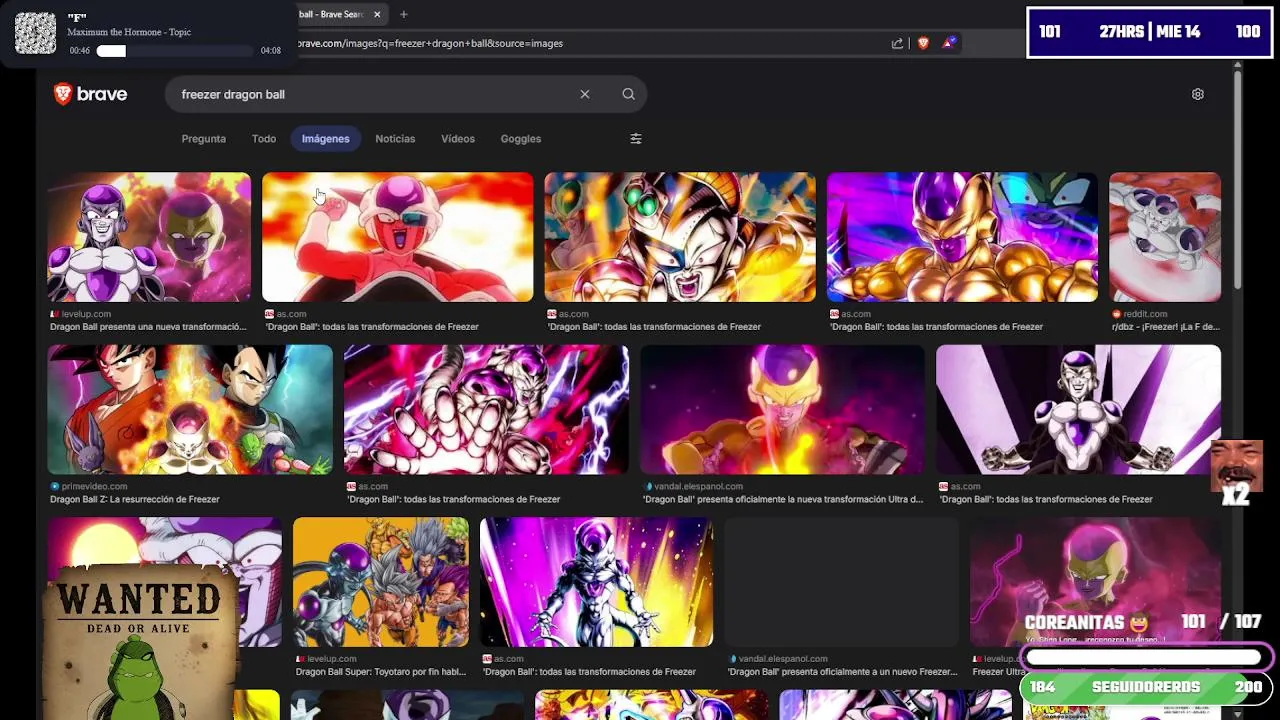Open the reddit.com Freezer thumbnail
Screen dimensions: 1280x720
click(x=1165, y=237)
